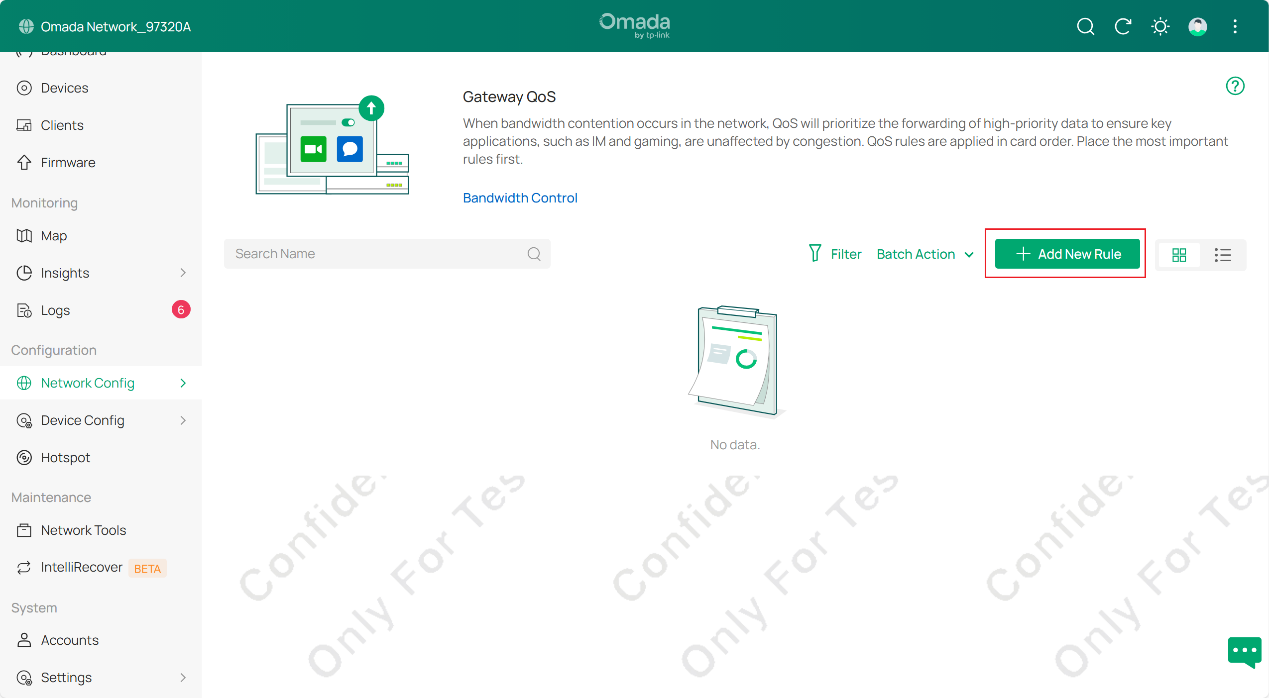
Task: Open the Batch Action dropdown
Action: coord(923,254)
